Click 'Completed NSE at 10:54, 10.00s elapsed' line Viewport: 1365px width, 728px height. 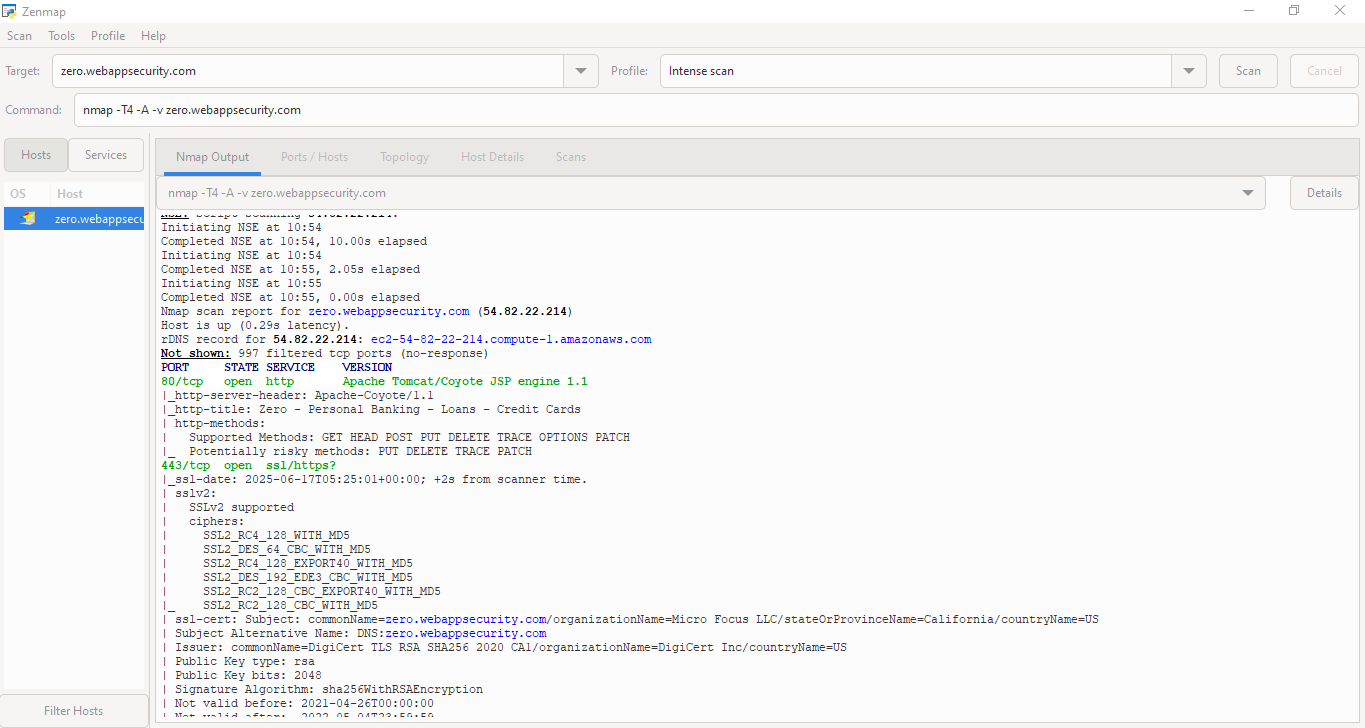[294, 241]
